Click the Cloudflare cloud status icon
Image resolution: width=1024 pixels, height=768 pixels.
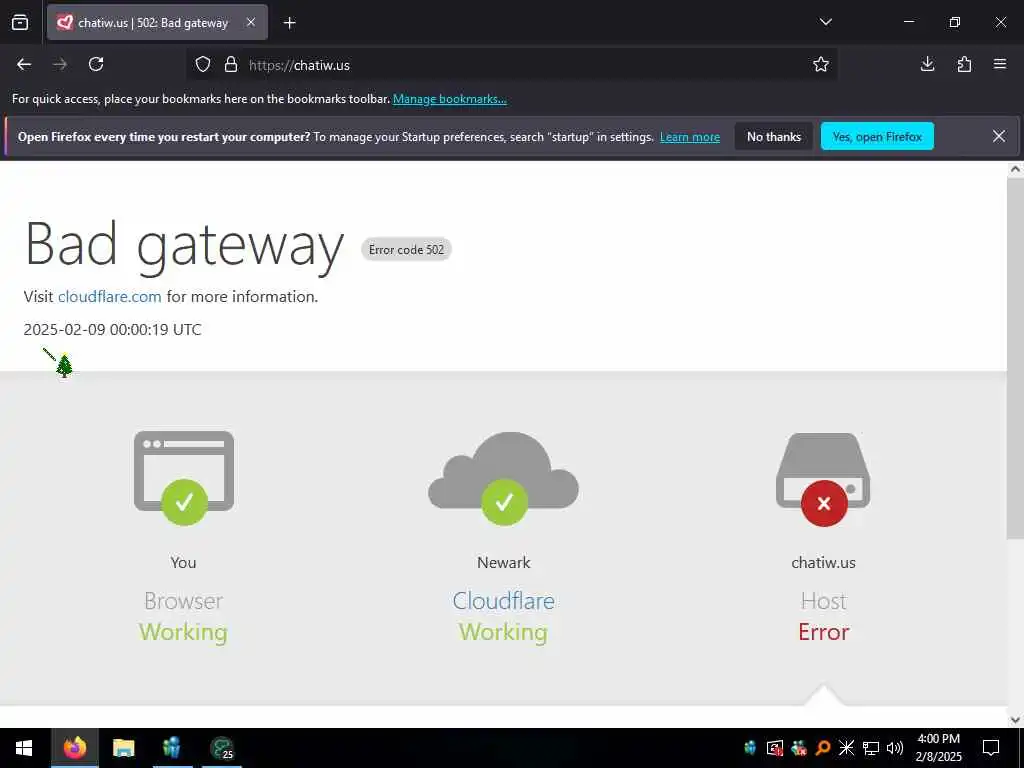[504, 478]
